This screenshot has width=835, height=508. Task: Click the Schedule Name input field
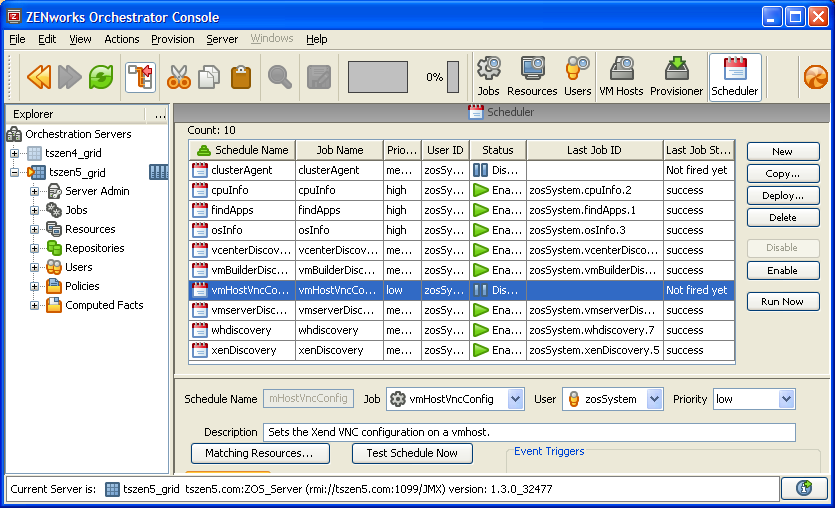pyautogui.click(x=309, y=398)
